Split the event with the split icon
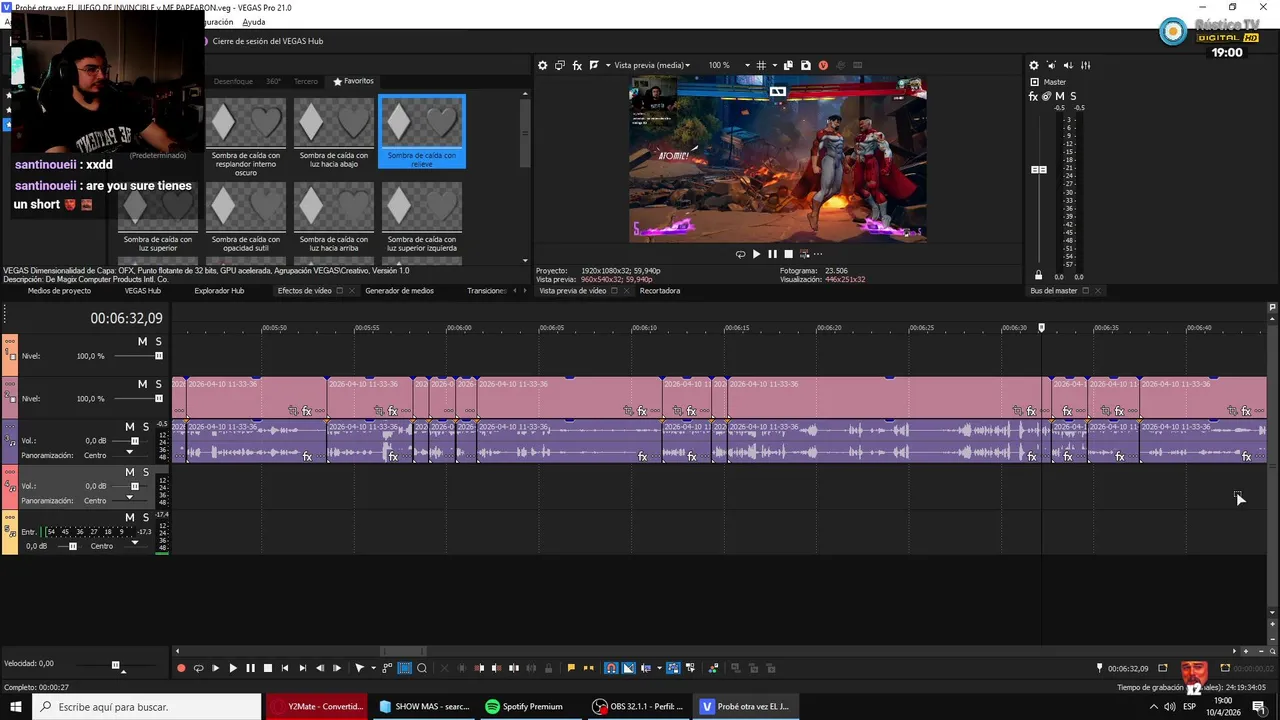This screenshot has height=720, width=1280. pyautogui.click(x=514, y=668)
